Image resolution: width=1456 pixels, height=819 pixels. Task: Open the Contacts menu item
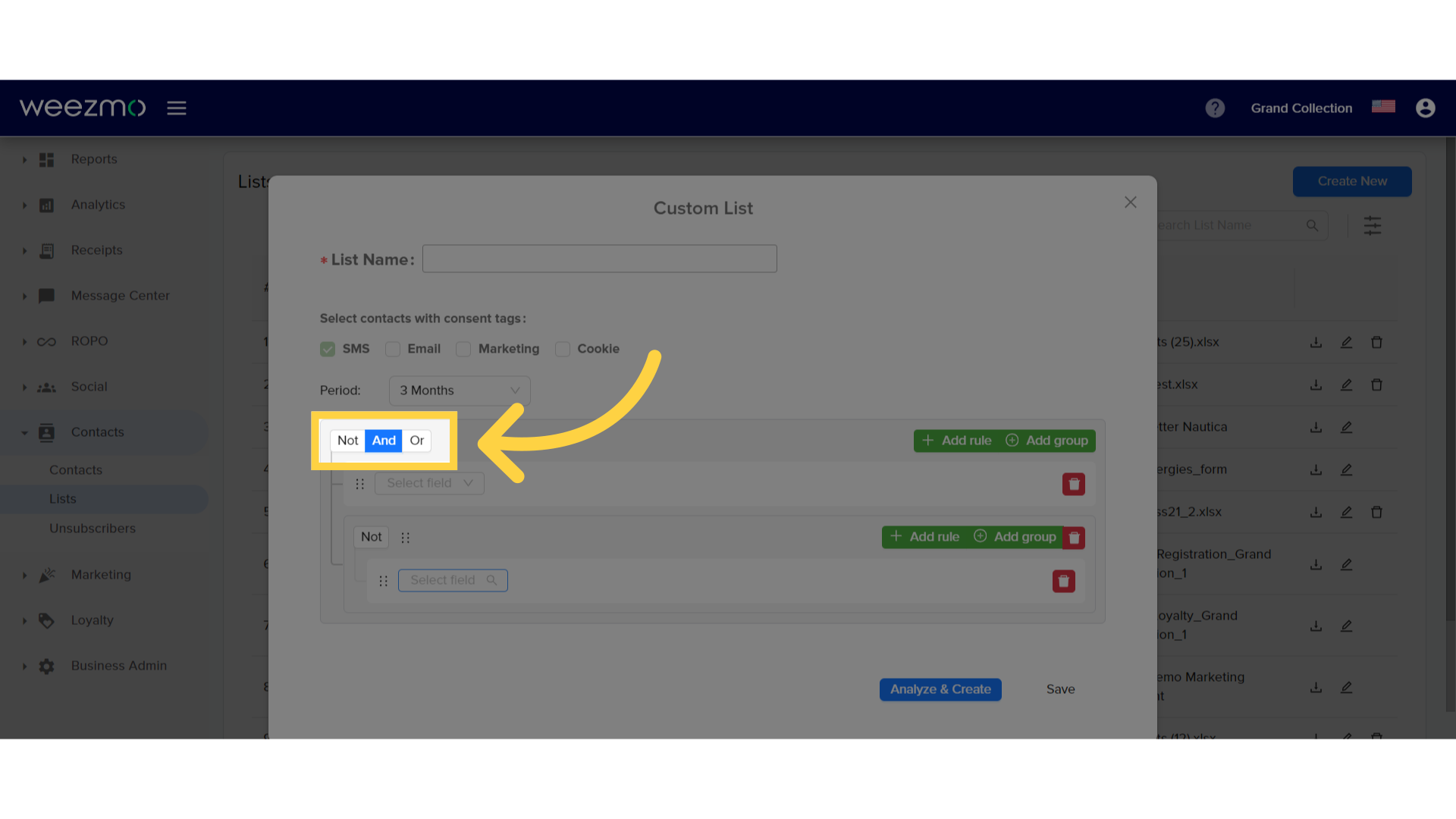coord(97,431)
